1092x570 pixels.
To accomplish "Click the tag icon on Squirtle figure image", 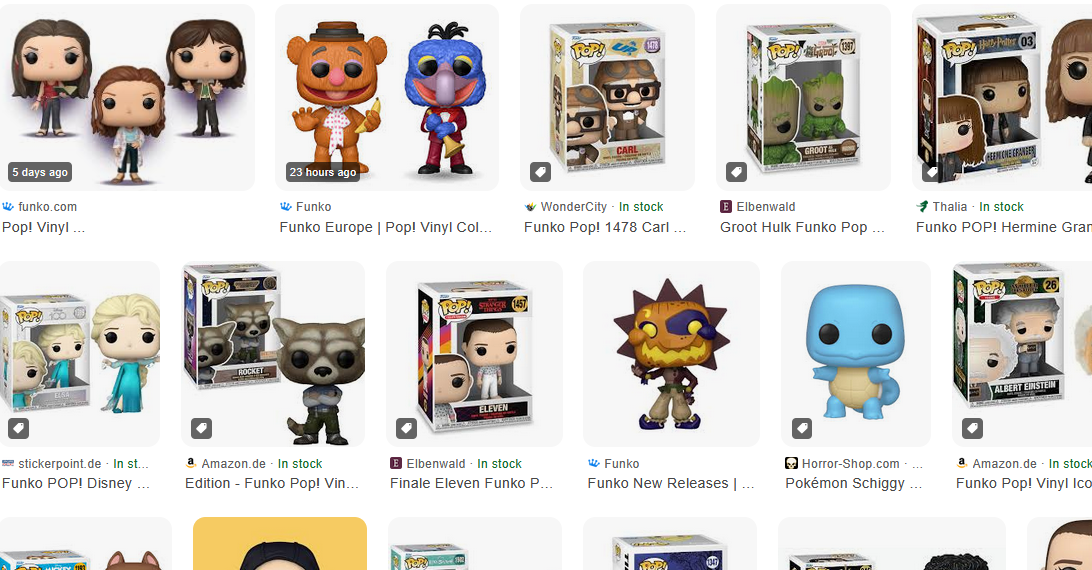I will click(802, 428).
